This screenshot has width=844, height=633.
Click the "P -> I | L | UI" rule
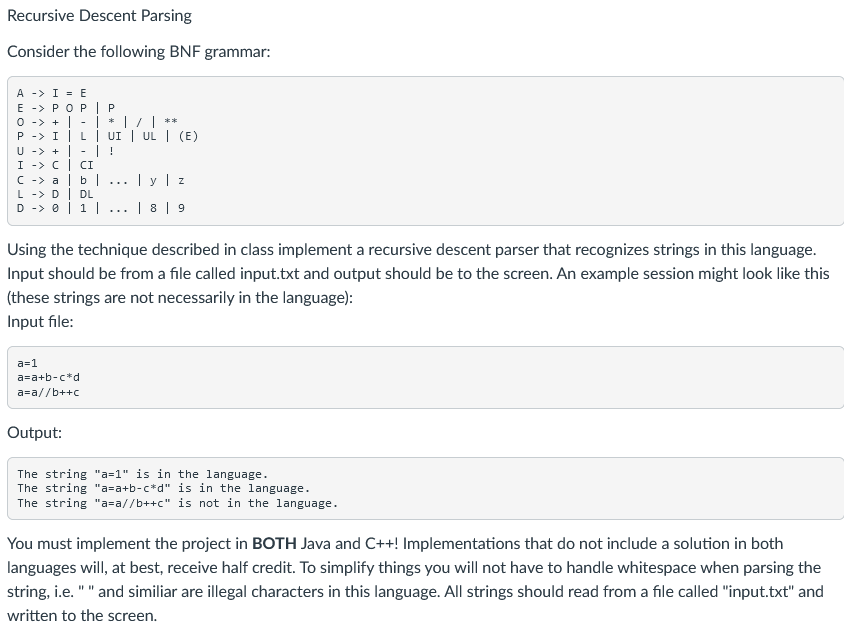click(108, 136)
